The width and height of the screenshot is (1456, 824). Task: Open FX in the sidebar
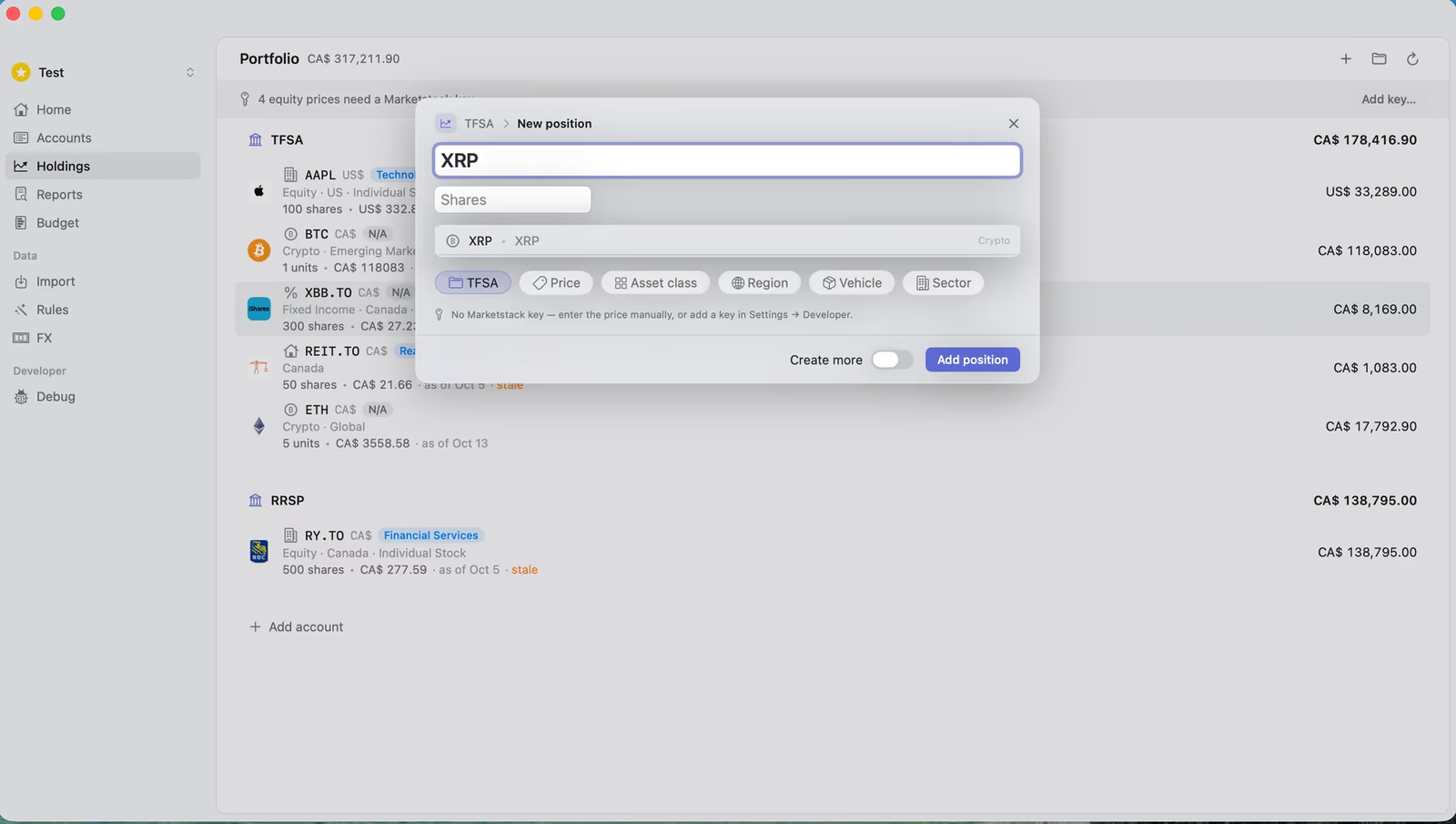pyautogui.click(x=103, y=338)
